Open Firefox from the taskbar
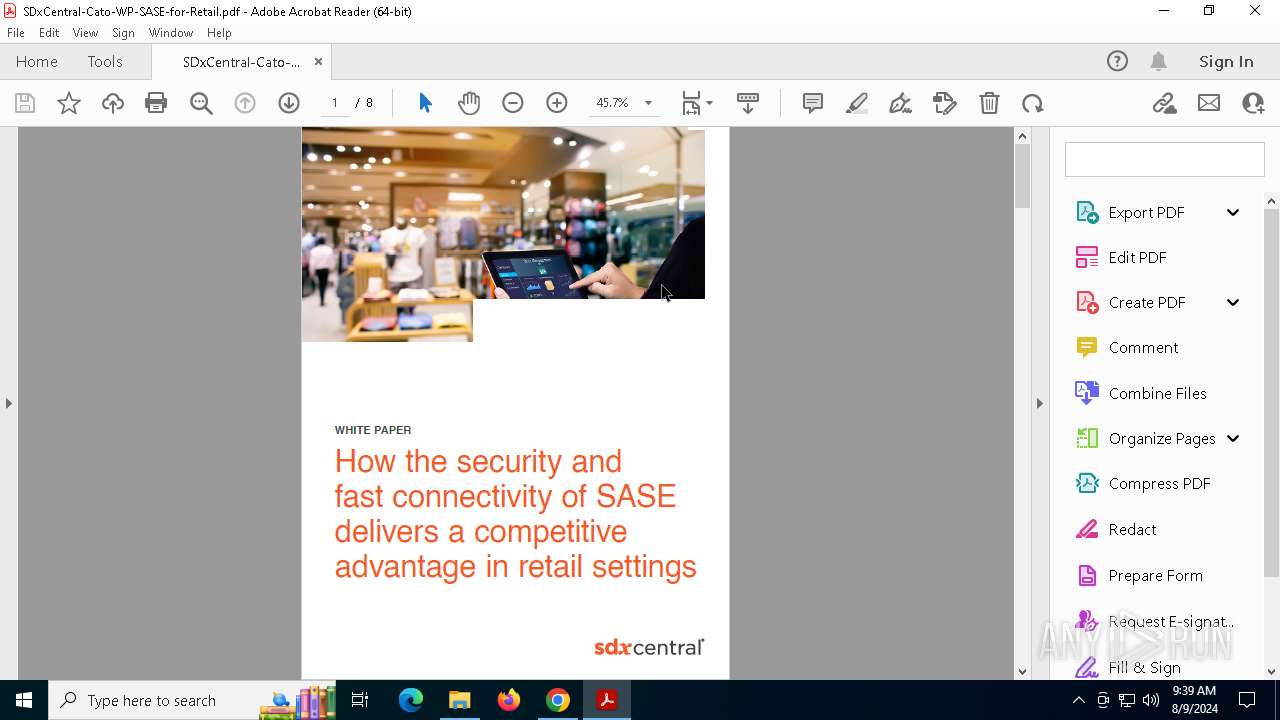 (509, 700)
